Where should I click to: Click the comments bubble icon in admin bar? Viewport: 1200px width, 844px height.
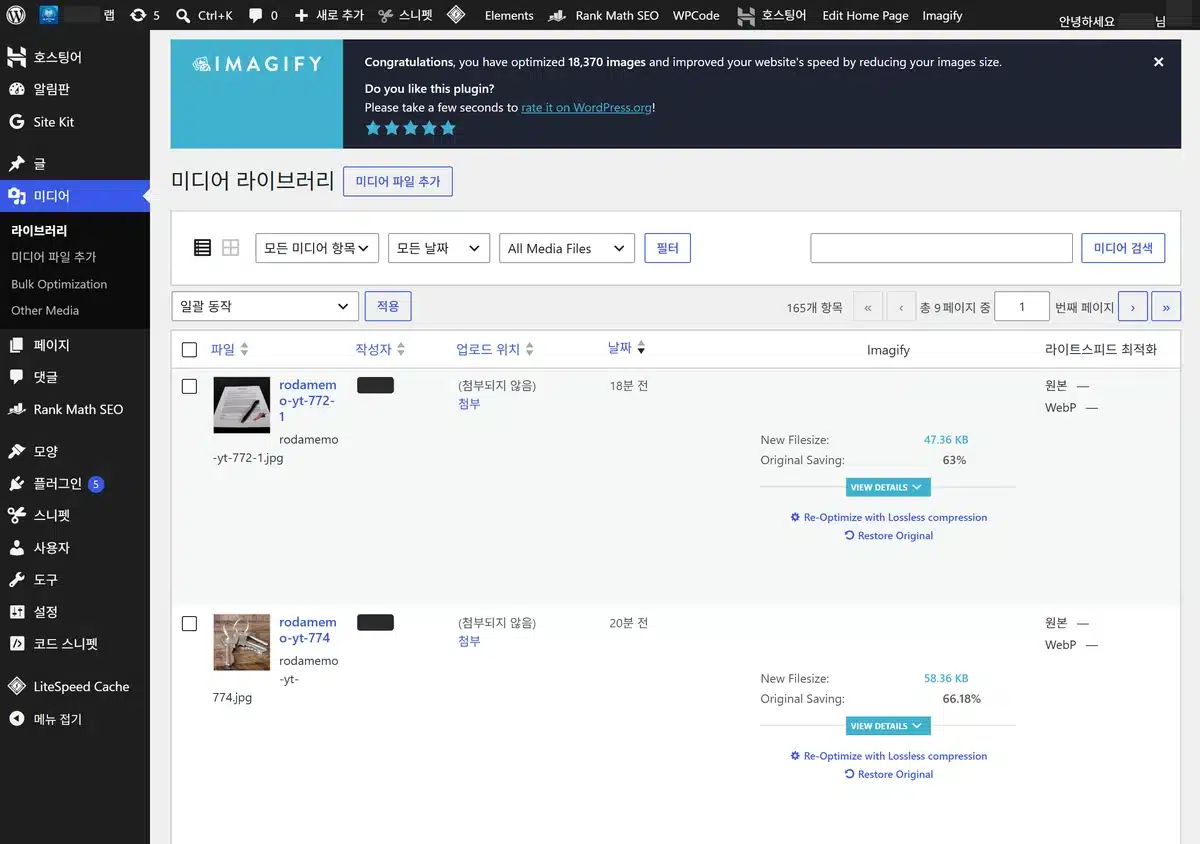(255, 16)
